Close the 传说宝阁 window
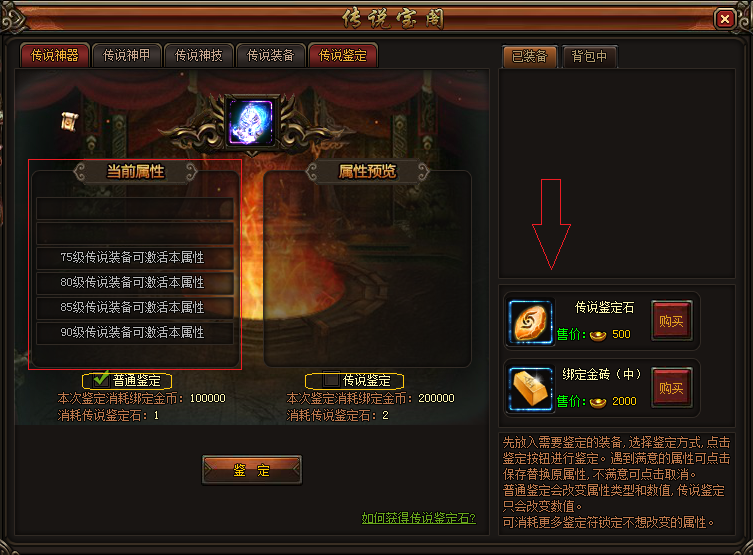The height and width of the screenshot is (555, 753). (725, 19)
